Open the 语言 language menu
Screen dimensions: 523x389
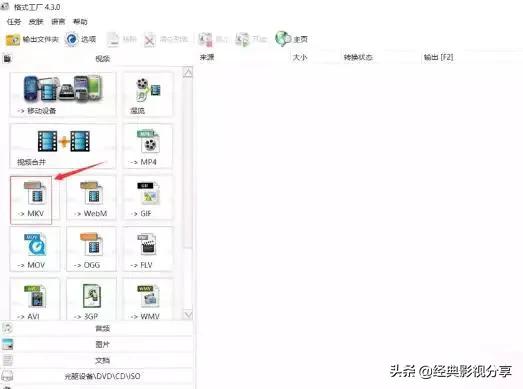point(58,22)
